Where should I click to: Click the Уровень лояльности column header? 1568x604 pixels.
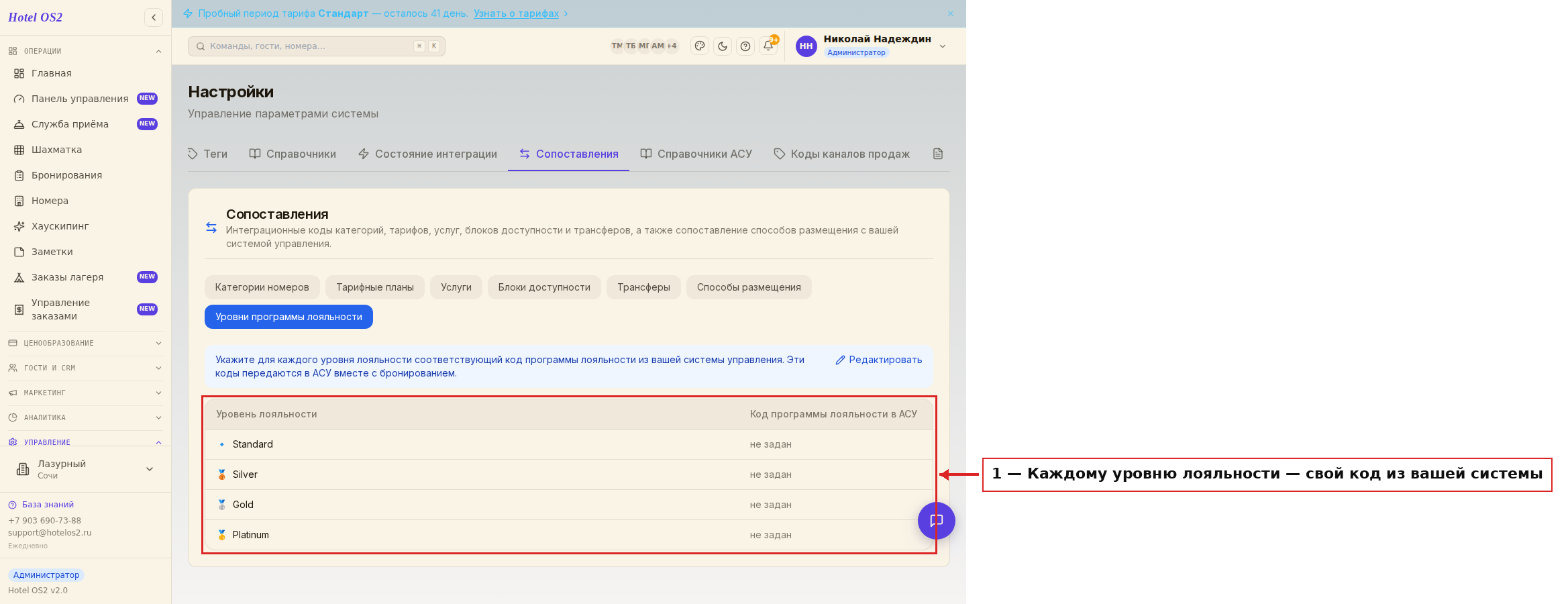coord(266,414)
